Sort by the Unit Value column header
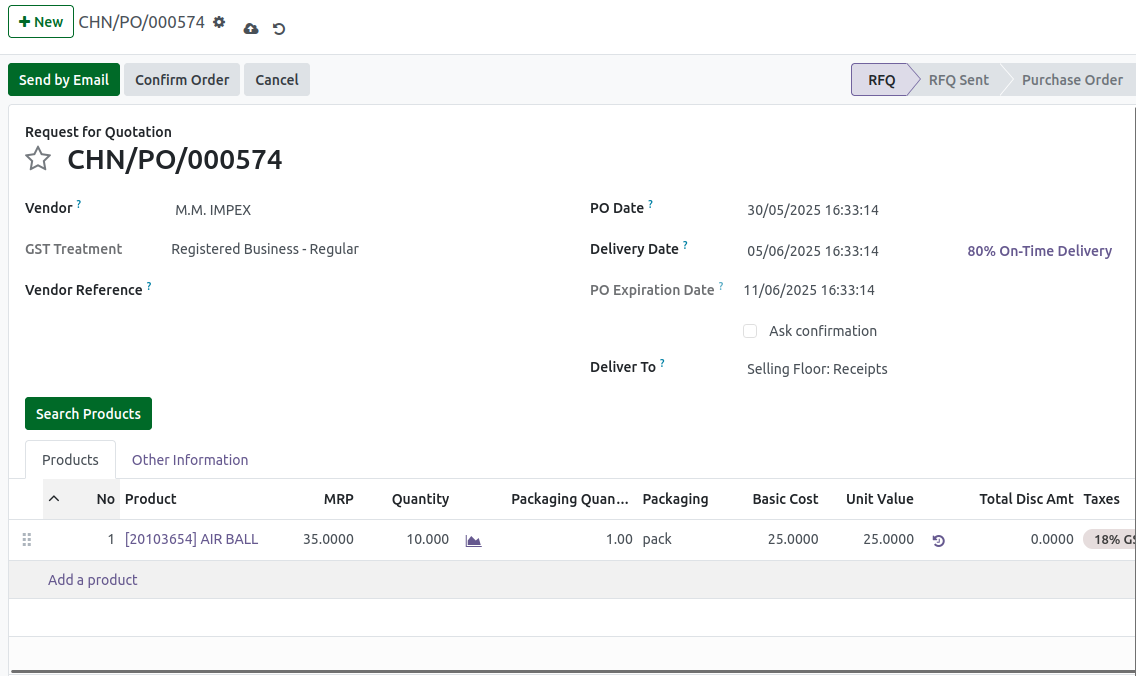This screenshot has width=1136, height=676. 880,498
